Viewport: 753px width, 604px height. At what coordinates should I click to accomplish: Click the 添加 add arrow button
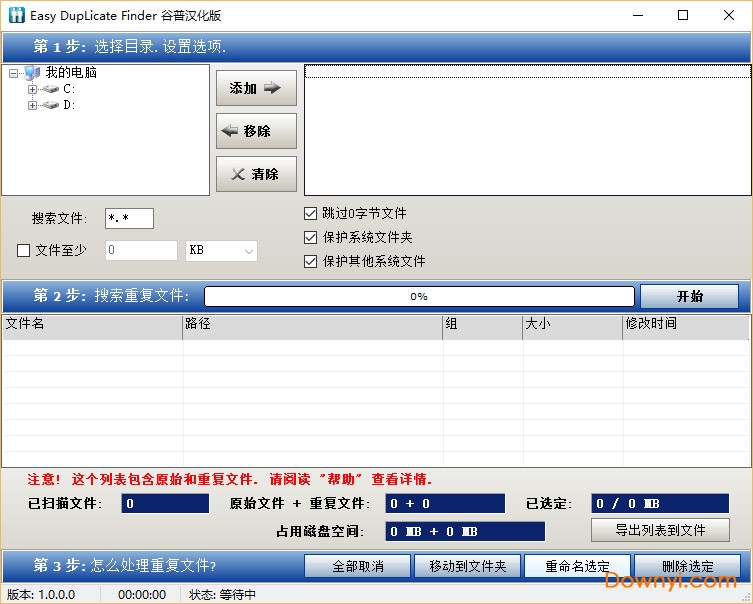256,88
